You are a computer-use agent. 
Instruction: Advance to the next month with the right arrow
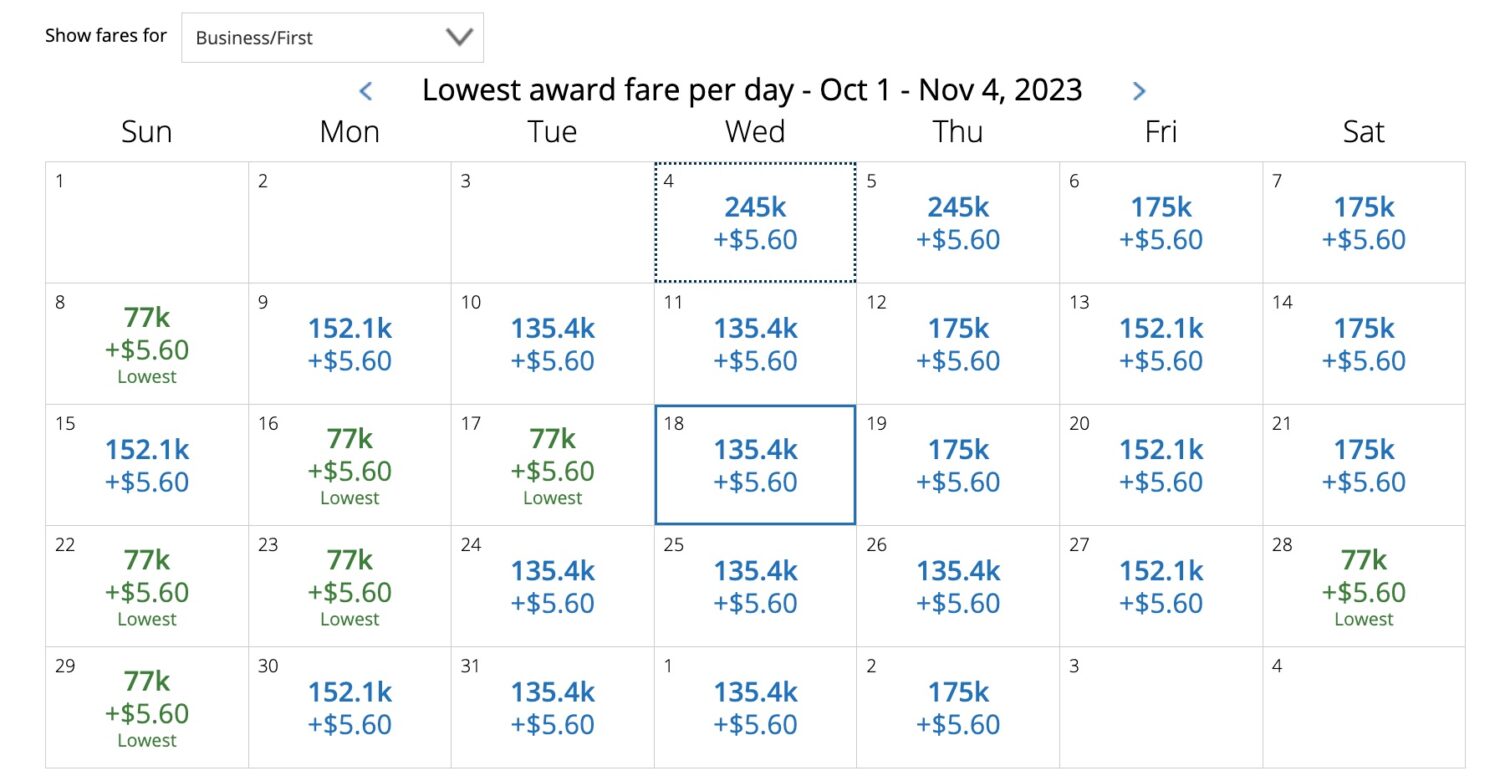point(1139,90)
